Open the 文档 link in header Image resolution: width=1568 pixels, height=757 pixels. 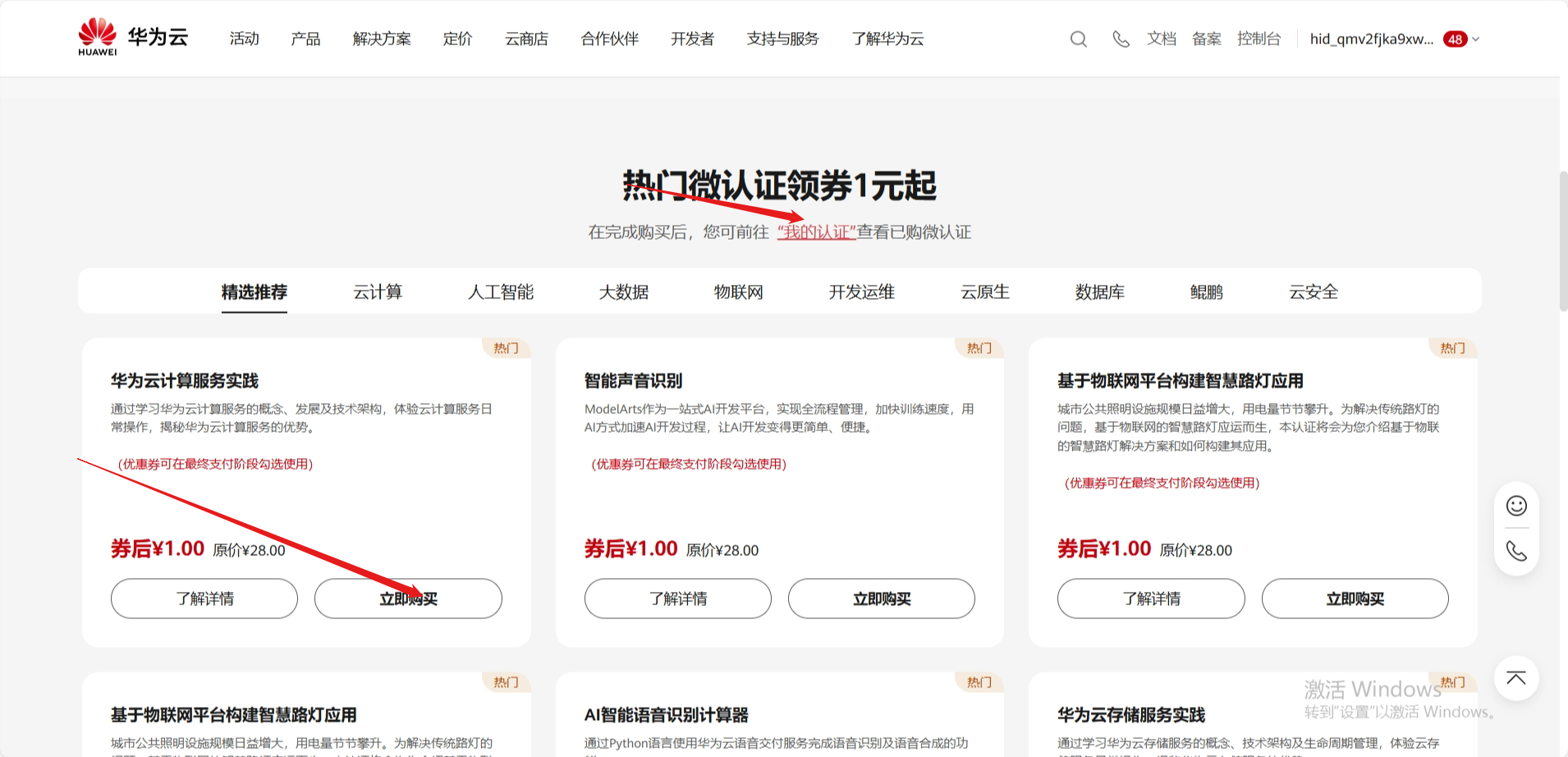(x=1161, y=39)
